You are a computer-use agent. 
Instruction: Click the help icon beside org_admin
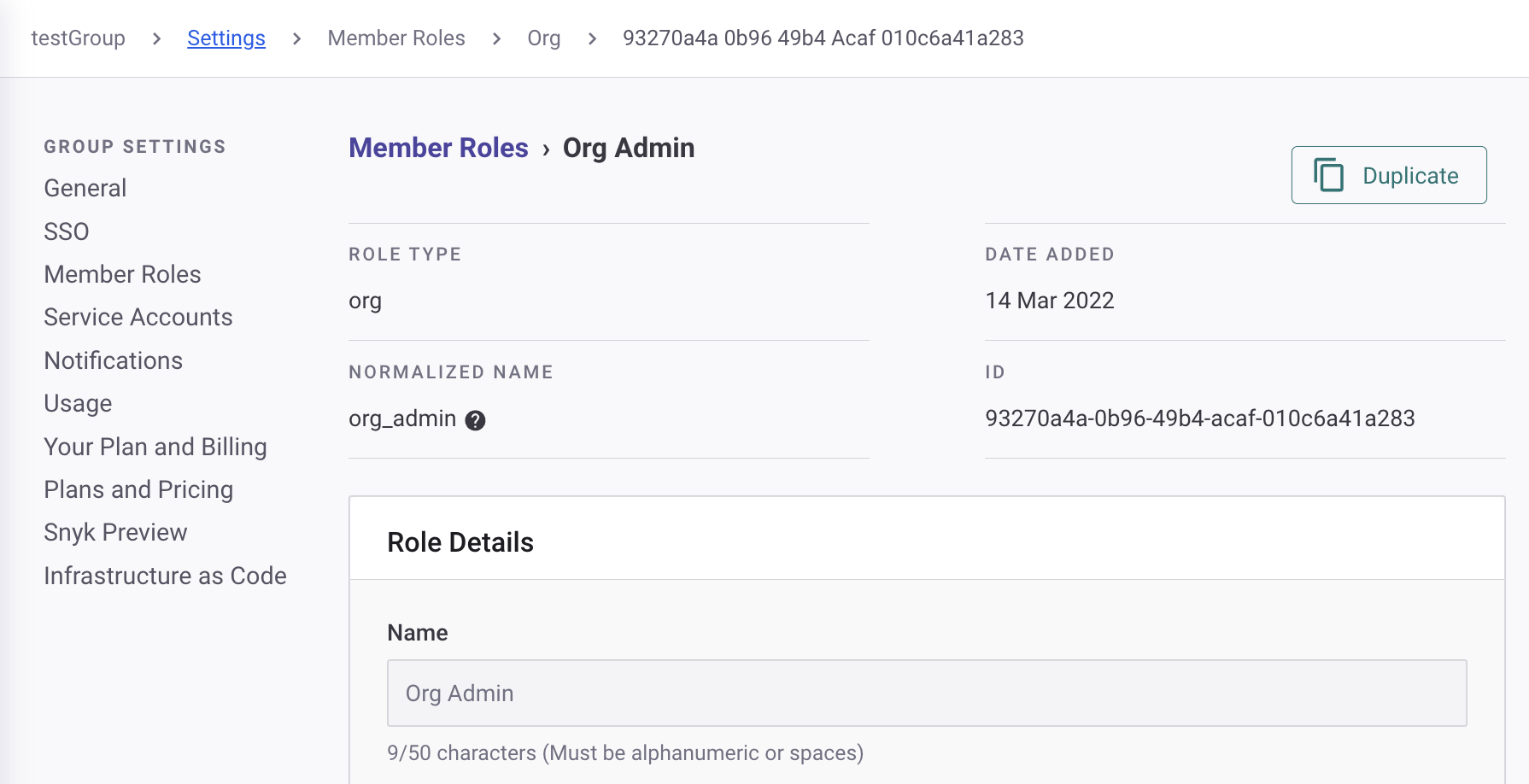(475, 420)
